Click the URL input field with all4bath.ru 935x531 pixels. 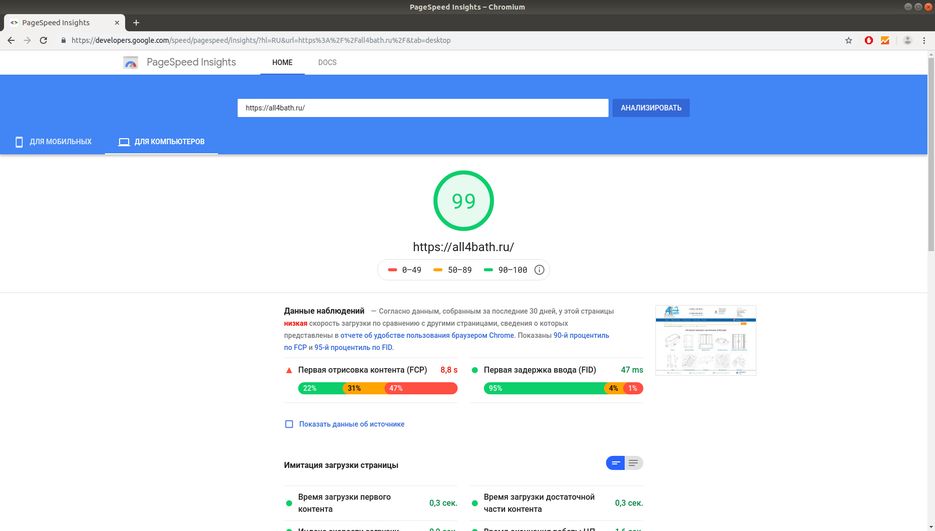pos(423,108)
